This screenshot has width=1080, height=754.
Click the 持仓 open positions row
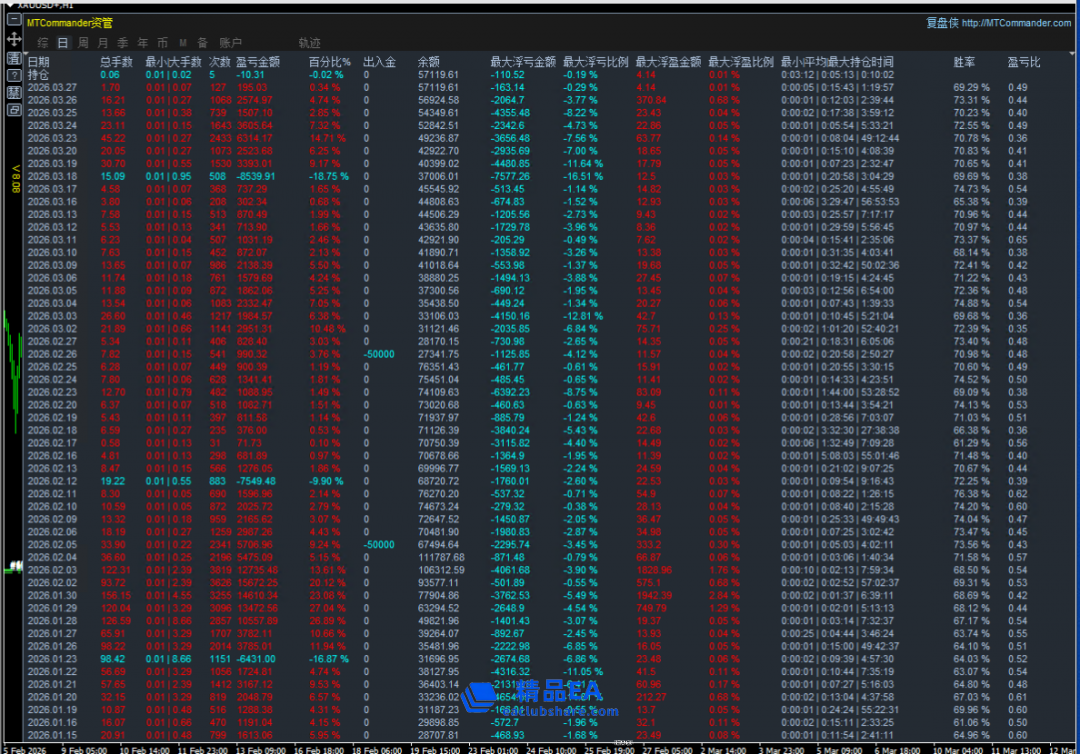(38, 75)
